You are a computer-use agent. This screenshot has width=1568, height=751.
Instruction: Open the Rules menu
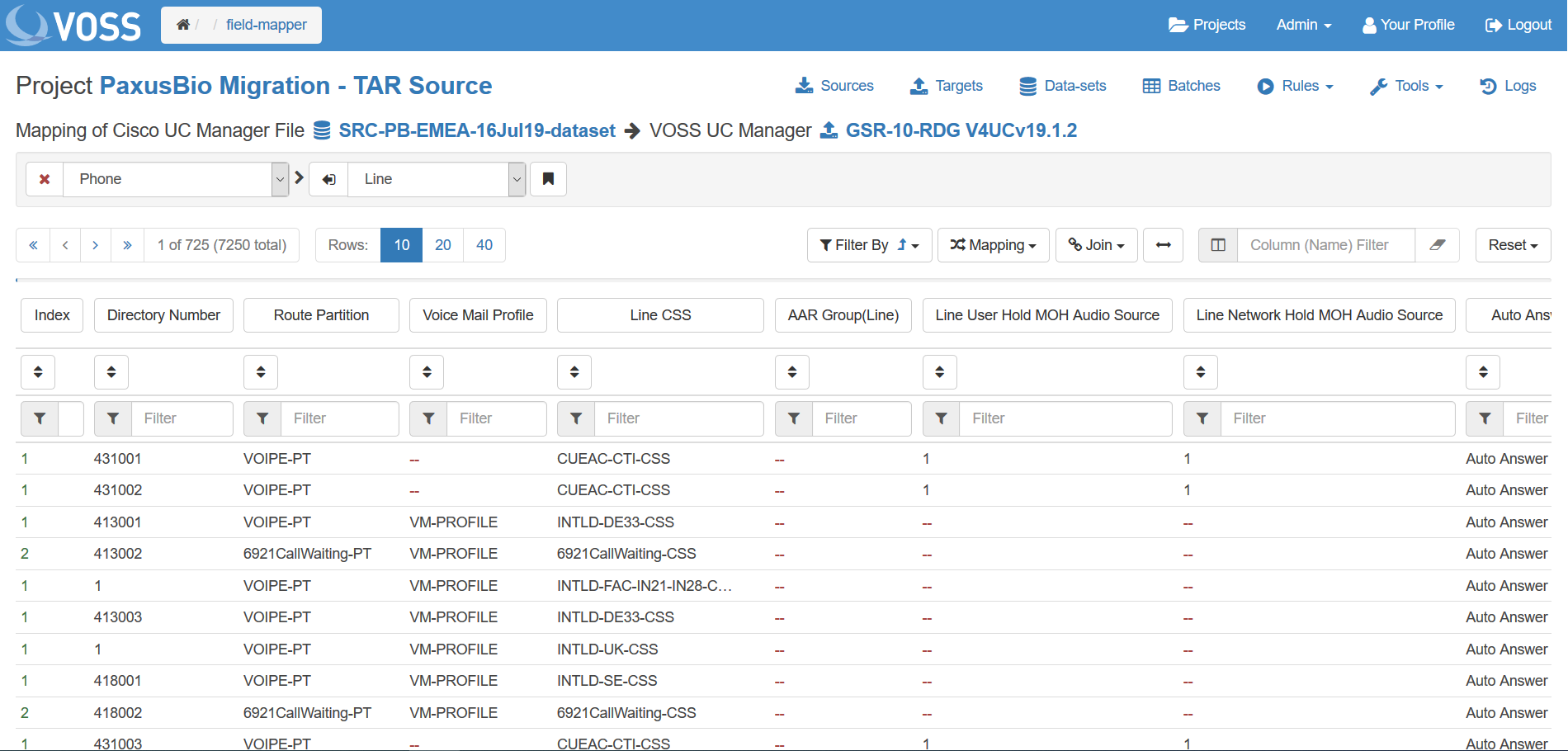click(x=1295, y=86)
